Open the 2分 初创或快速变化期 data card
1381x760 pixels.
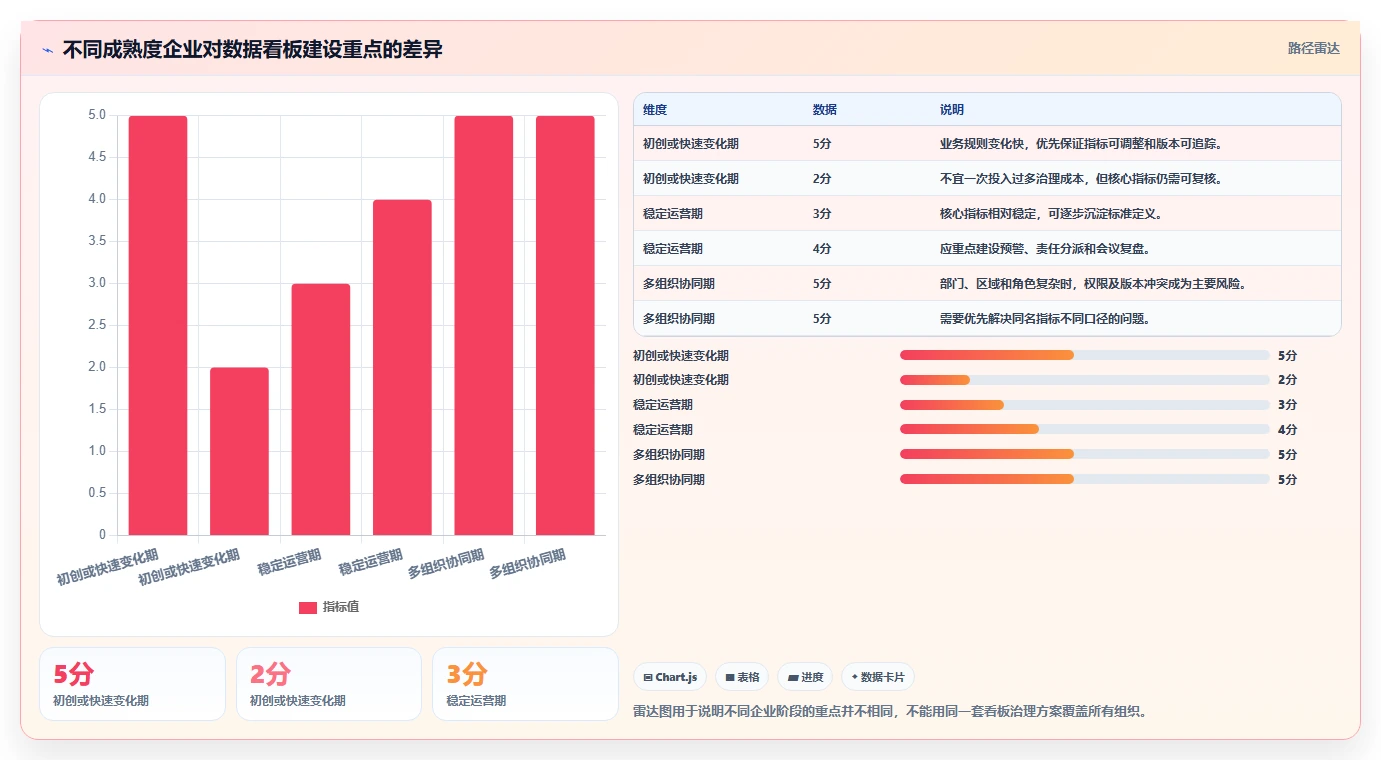pos(329,684)
